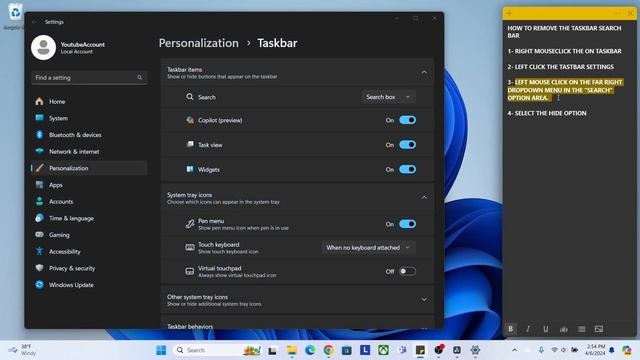Open Copilot from the taskbar corner
The width and height of the screenshot is (640, 360).
627,350
